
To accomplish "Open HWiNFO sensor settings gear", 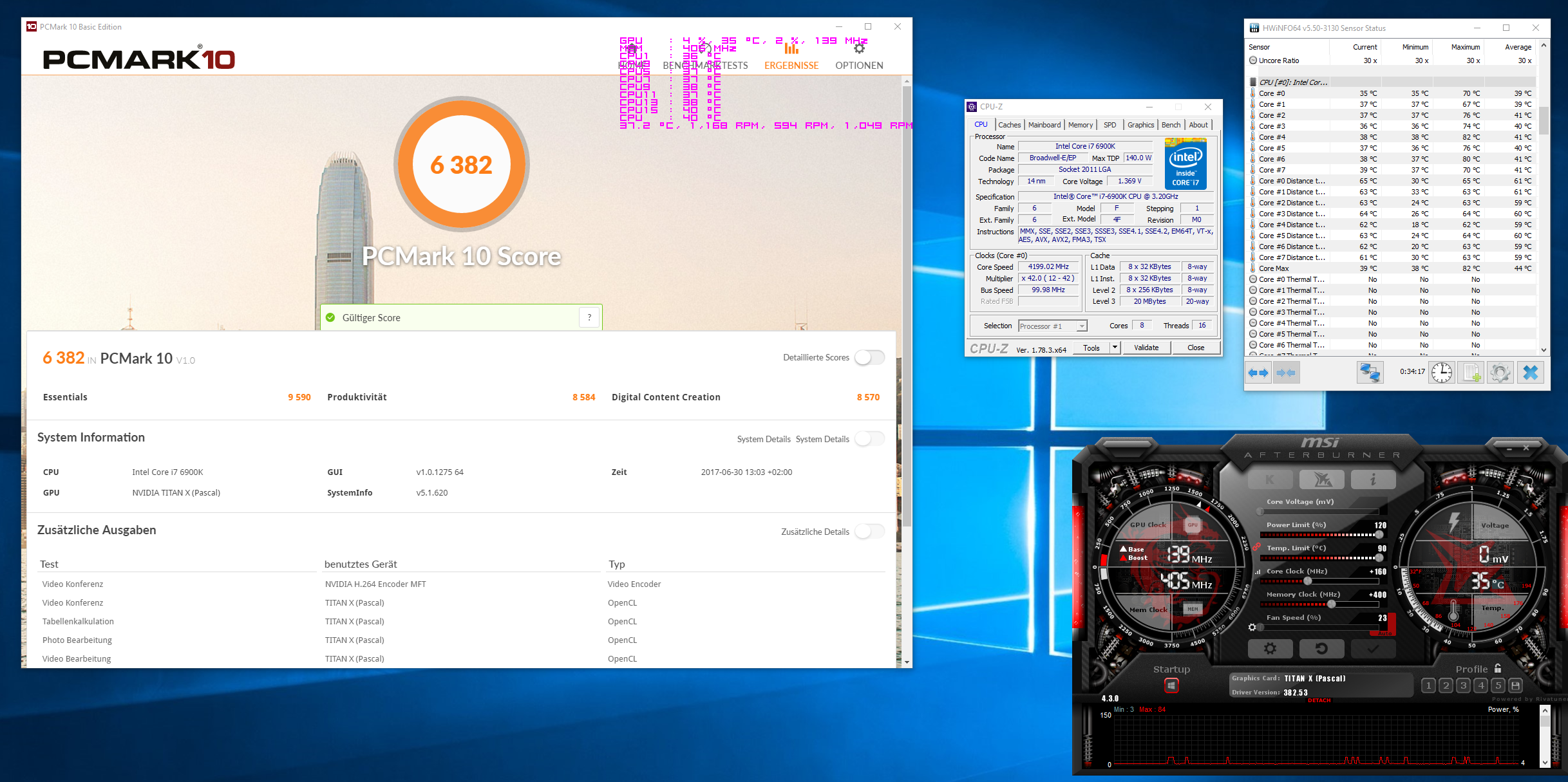I will click(1500, 372).
